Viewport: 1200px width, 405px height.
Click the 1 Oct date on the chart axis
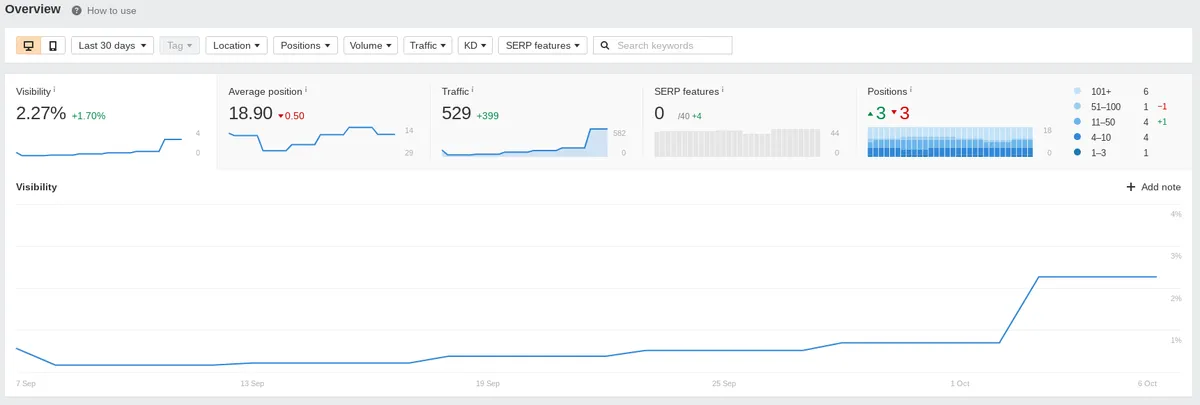[x=959, y=383]
